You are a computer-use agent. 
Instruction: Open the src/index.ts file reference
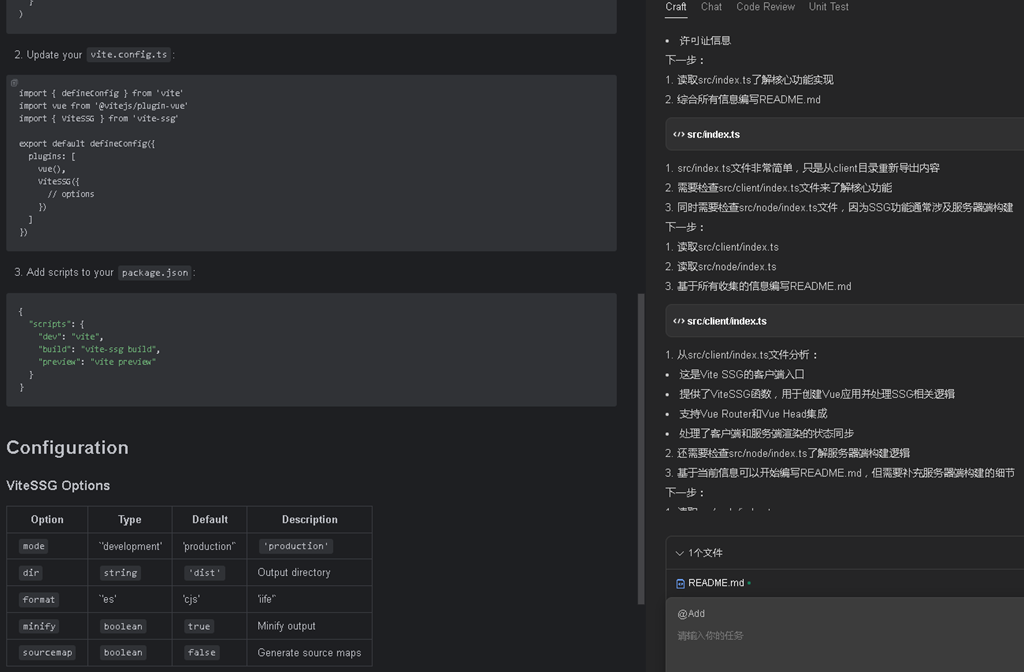click(713, 135)
